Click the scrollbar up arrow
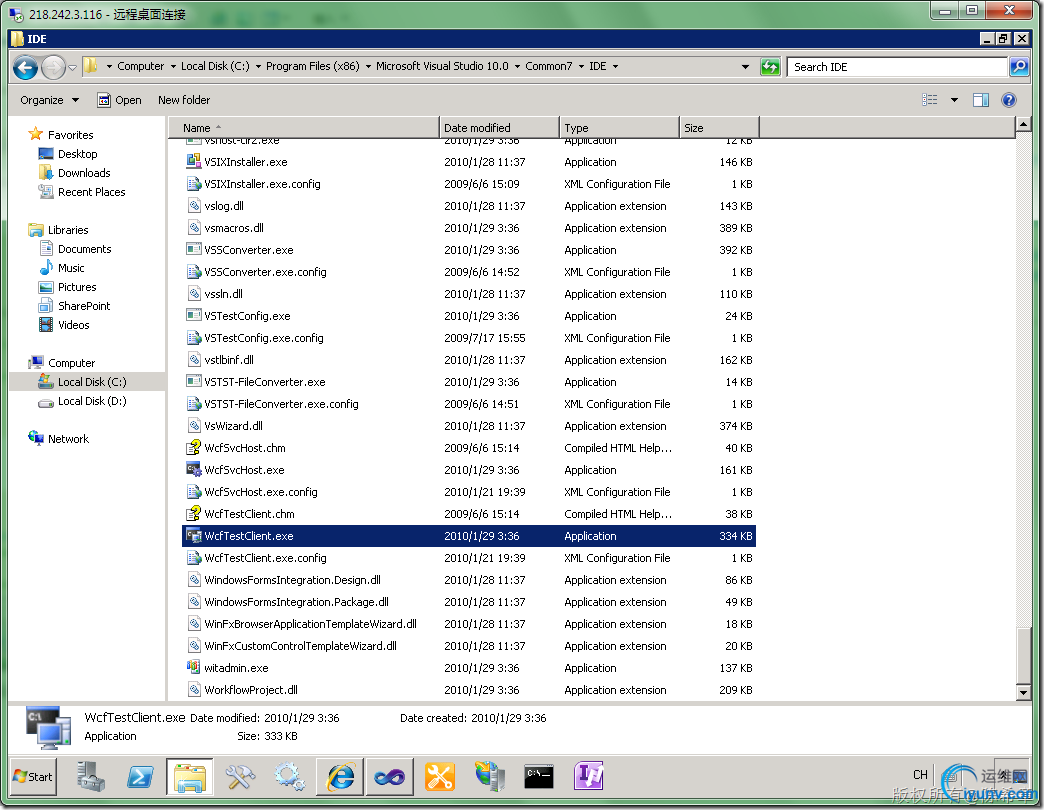 point(1023,124)
